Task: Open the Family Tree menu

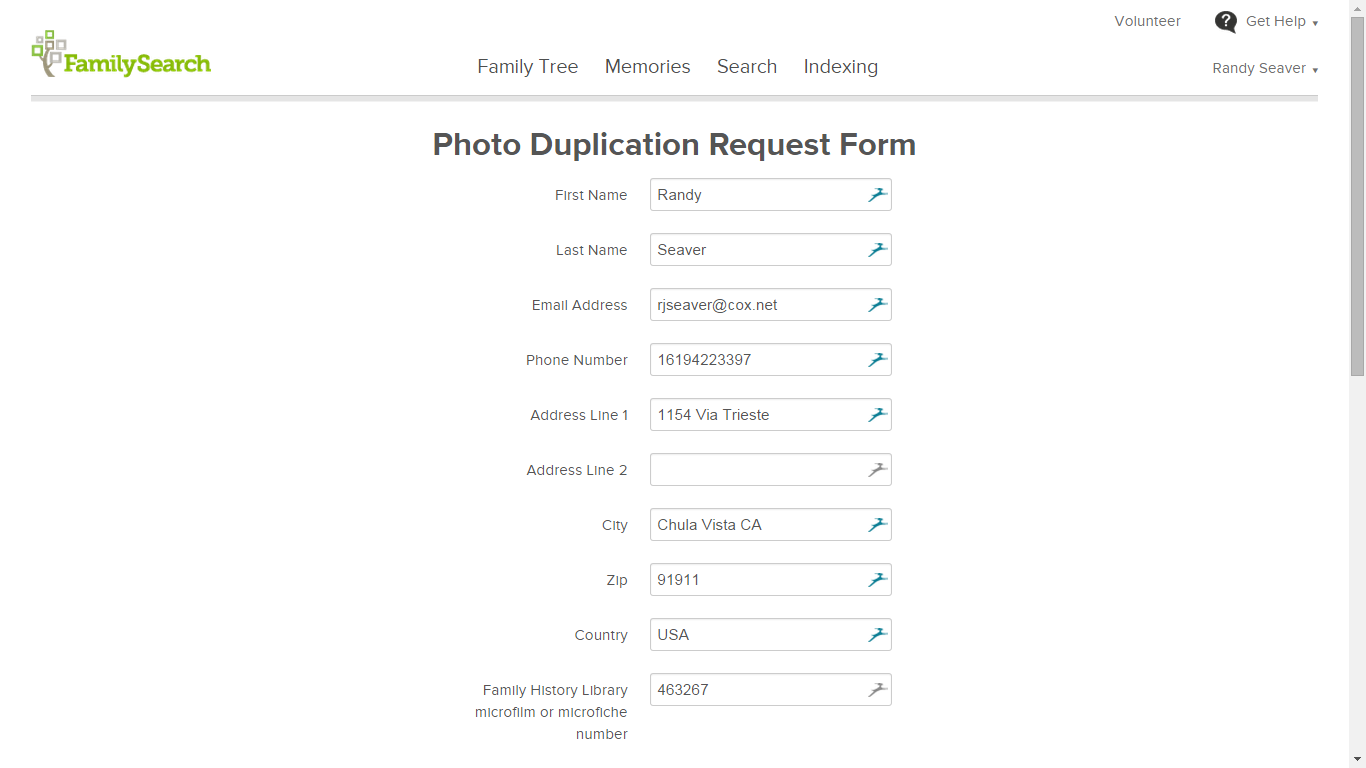Action: (528, 67)
